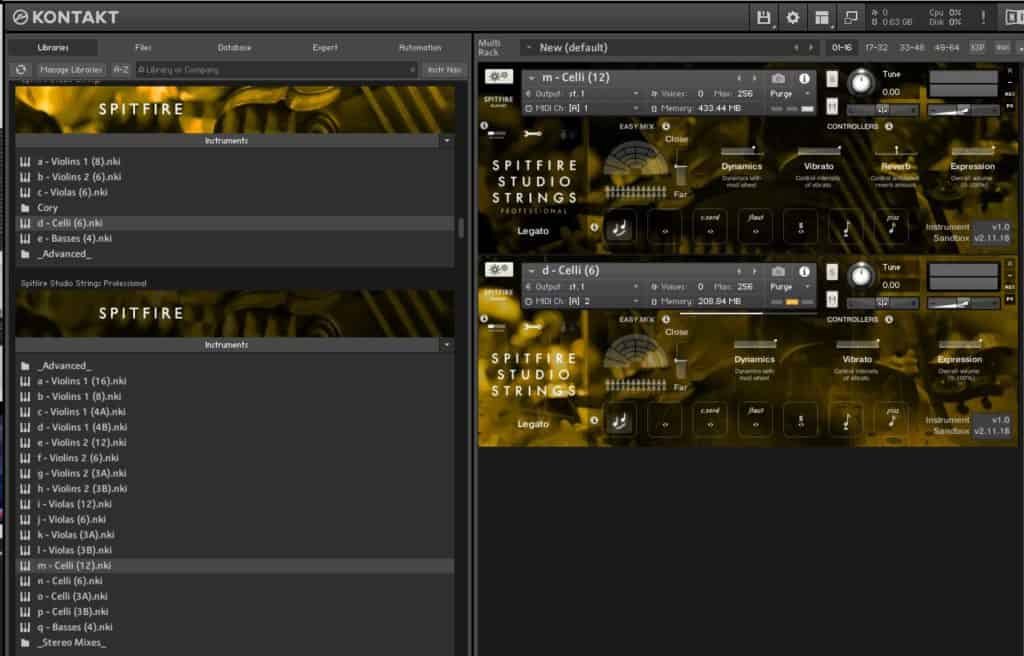
Task: Click the m - Celli (12) instrument logo edit button
Action: click(x=499, y=77)
